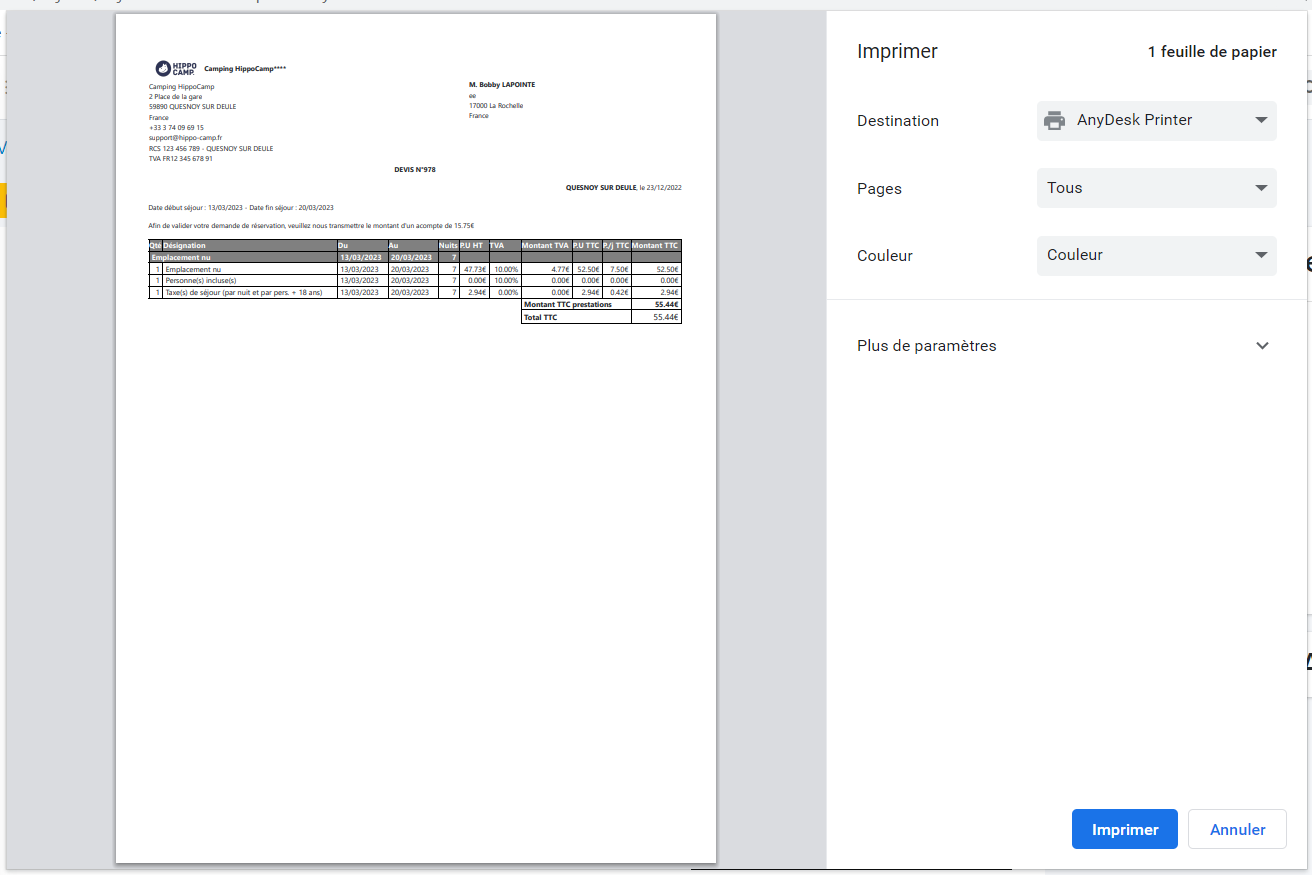Click the '1 feuille de papier' summary text
Screen dimensions: 1312x875
click(x=1212, y=52)
